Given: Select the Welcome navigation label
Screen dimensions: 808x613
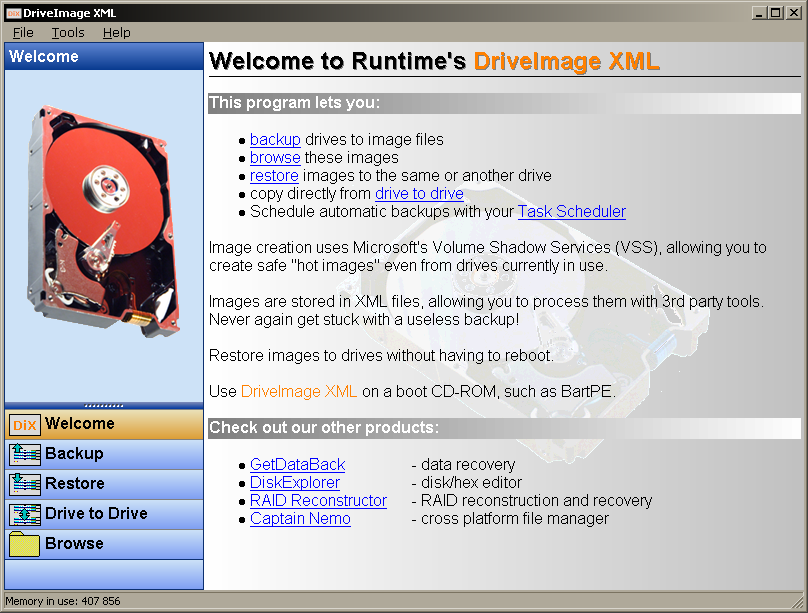Looking at the screenshot, I should (80, 423).
